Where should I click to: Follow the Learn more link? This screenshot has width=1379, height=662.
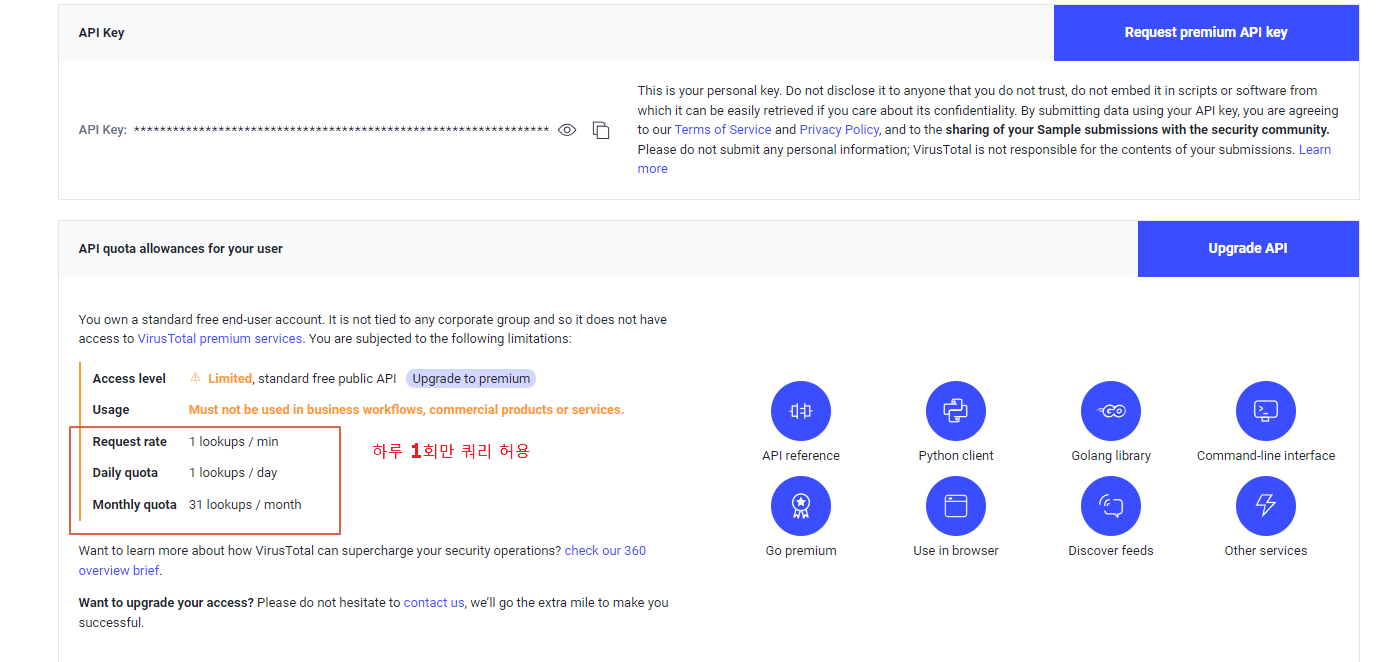coord(1315,150)
